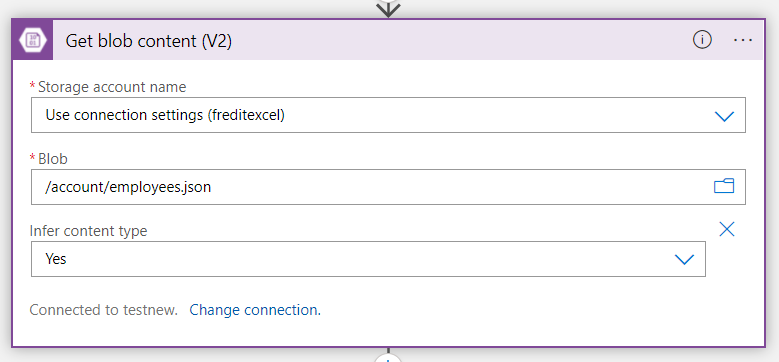This screenshot has width=779, height=362.
Task: Click the /account/employees.json path text
Action: click(128, 187)
